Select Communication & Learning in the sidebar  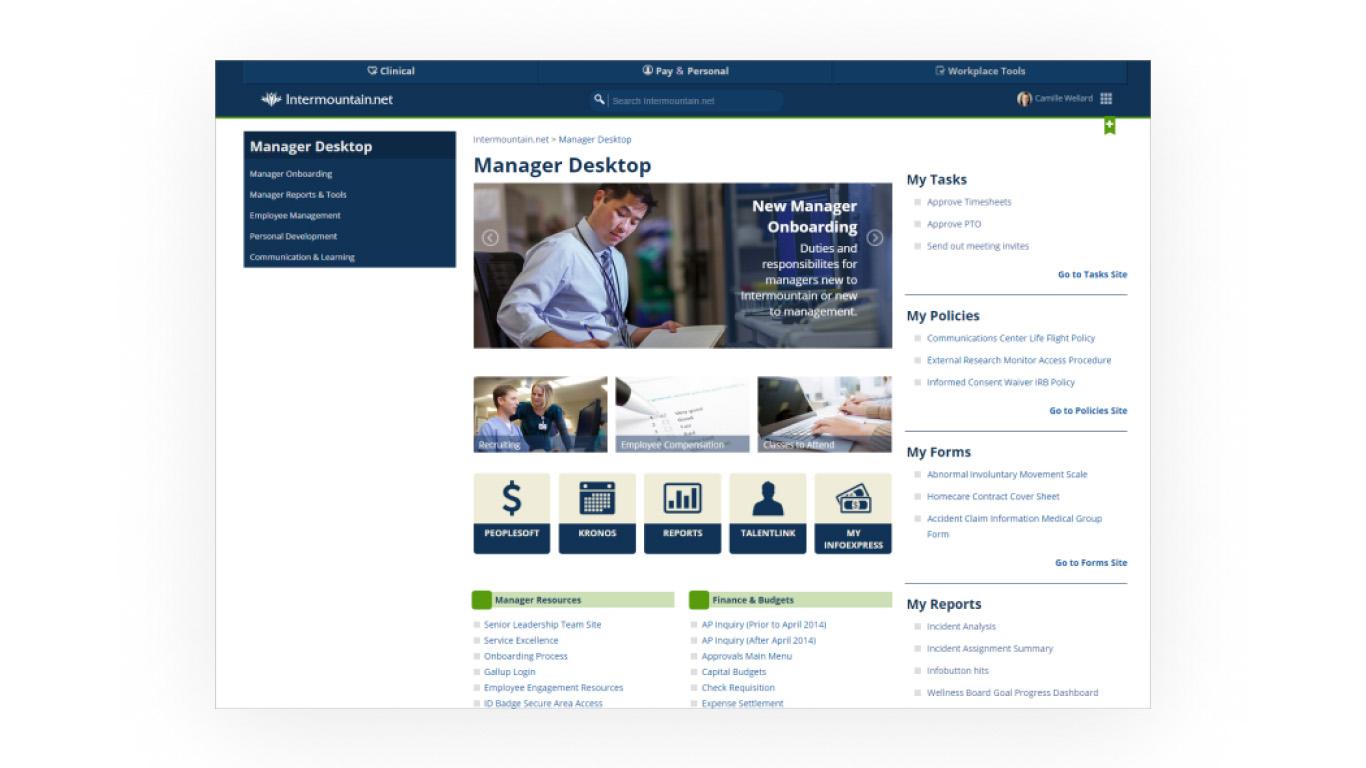click(302, 257)
